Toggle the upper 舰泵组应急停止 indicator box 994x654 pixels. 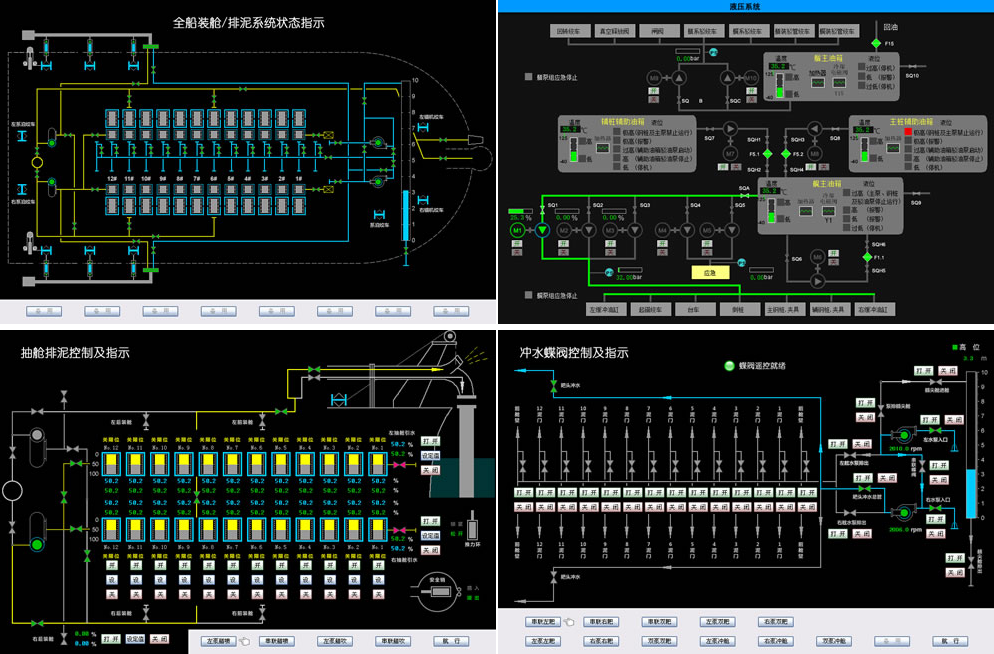click(x=530, y=76)
